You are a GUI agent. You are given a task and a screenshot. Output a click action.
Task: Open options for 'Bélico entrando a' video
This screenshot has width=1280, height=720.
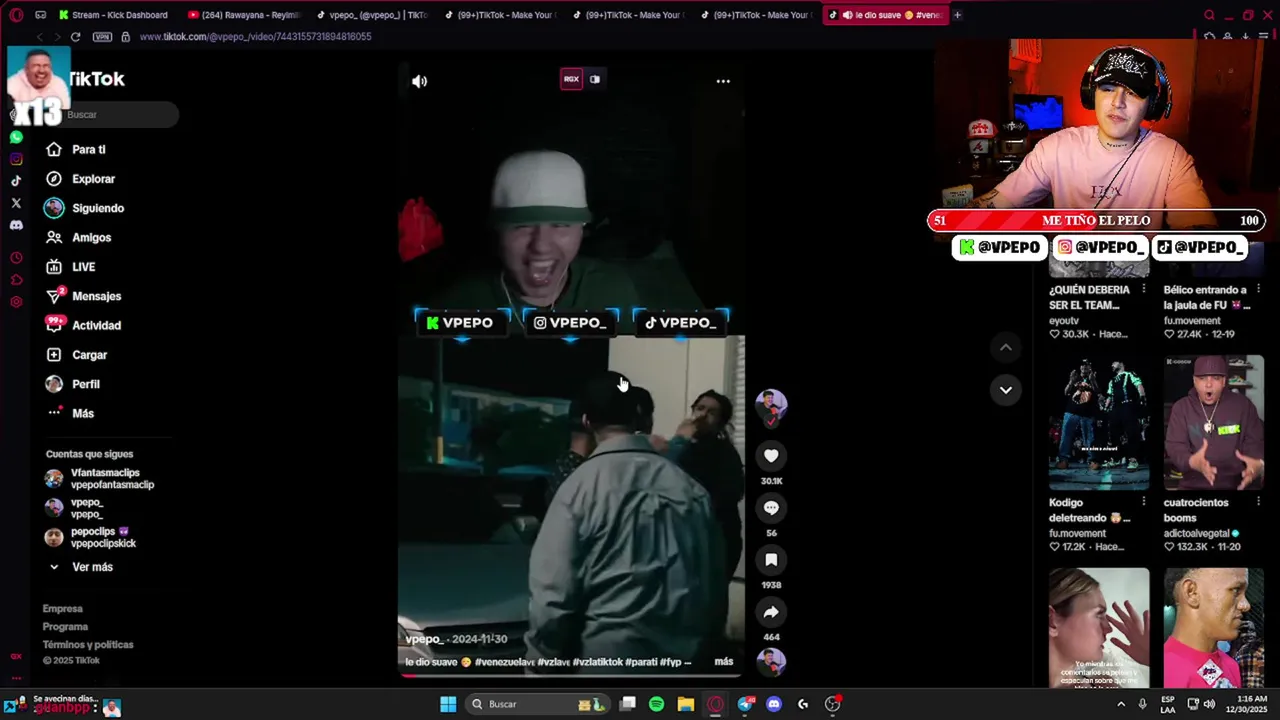pos(1258,290)
